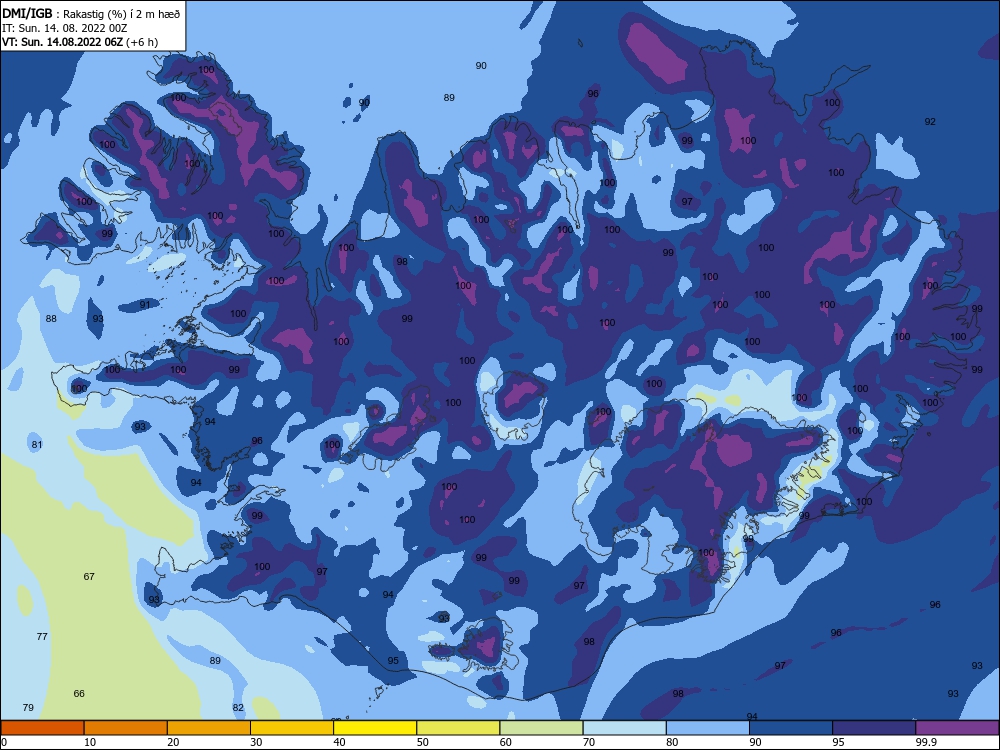Pick the bright yellow 40–50 legend swatch

[x=375, y=728]
